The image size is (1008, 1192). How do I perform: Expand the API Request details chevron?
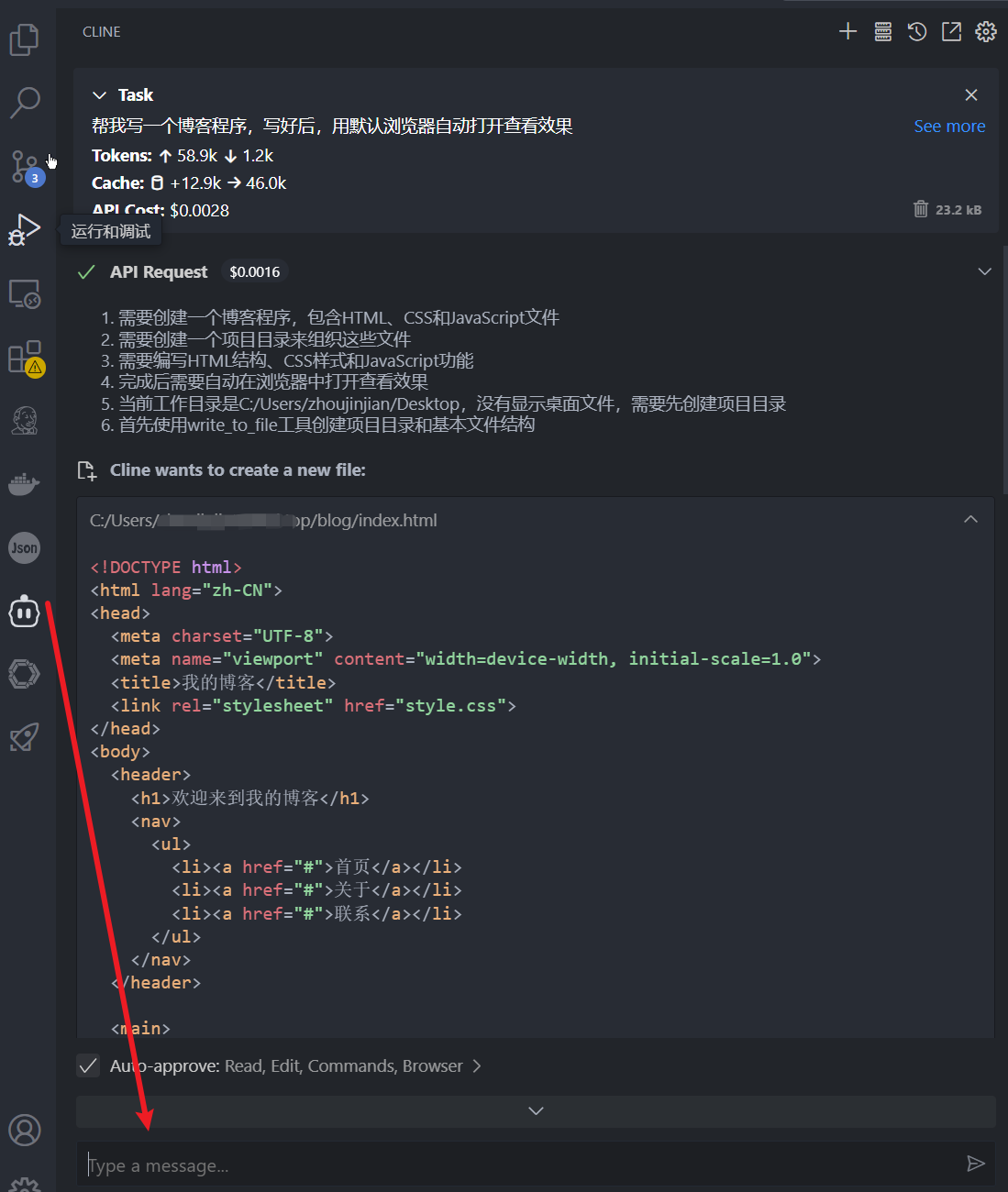coord(984,271)
